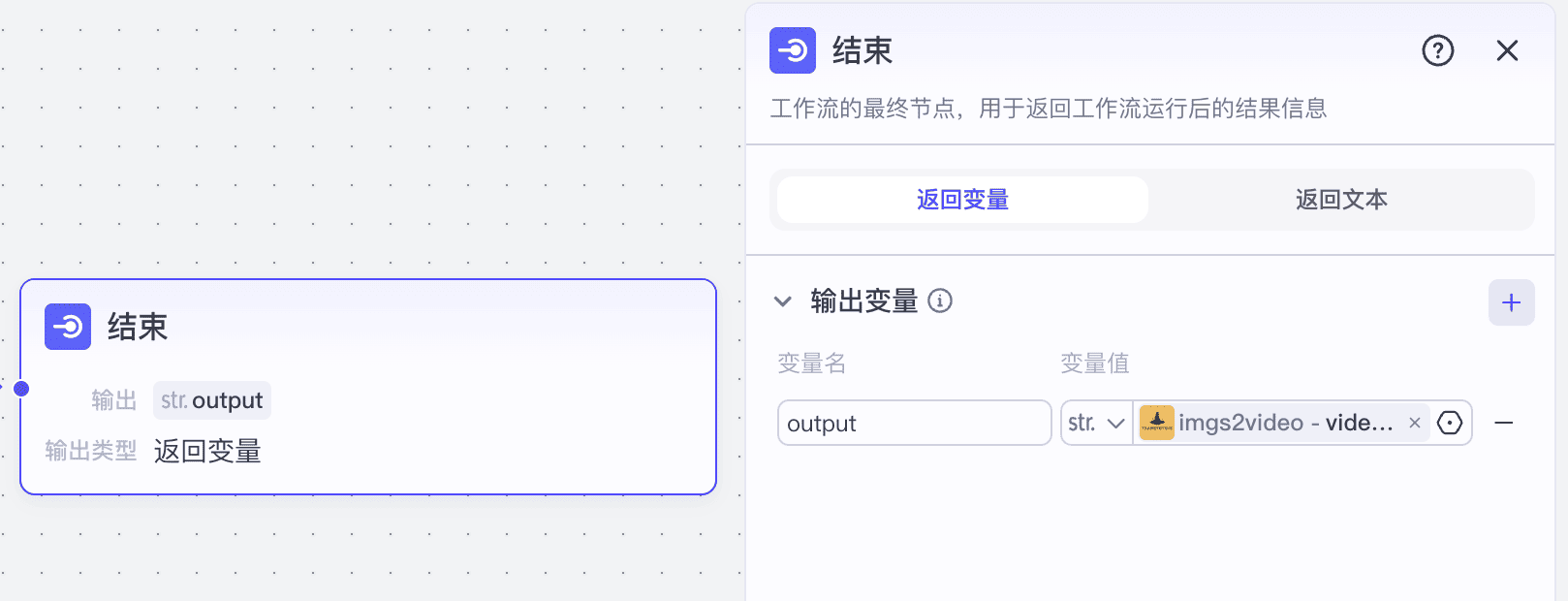Screen dimensions: 1568x601
Task: Close the 结束 configuration panel
Action: click(1506, 50)
